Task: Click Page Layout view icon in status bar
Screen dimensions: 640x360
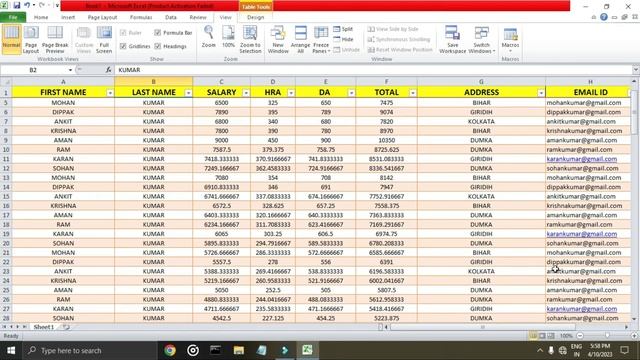Action: click(x=542, y=336)
